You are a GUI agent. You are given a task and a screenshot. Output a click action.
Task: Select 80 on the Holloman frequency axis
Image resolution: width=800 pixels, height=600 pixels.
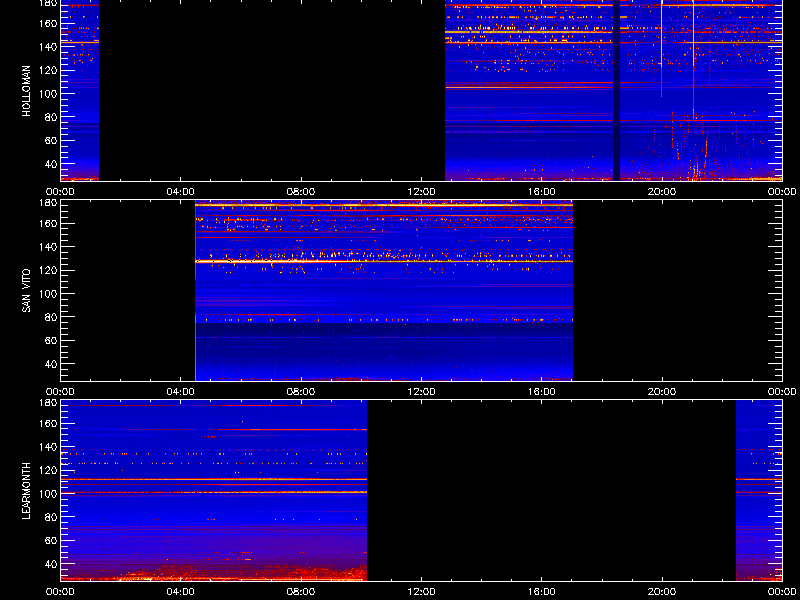click(x=51, y=117)
